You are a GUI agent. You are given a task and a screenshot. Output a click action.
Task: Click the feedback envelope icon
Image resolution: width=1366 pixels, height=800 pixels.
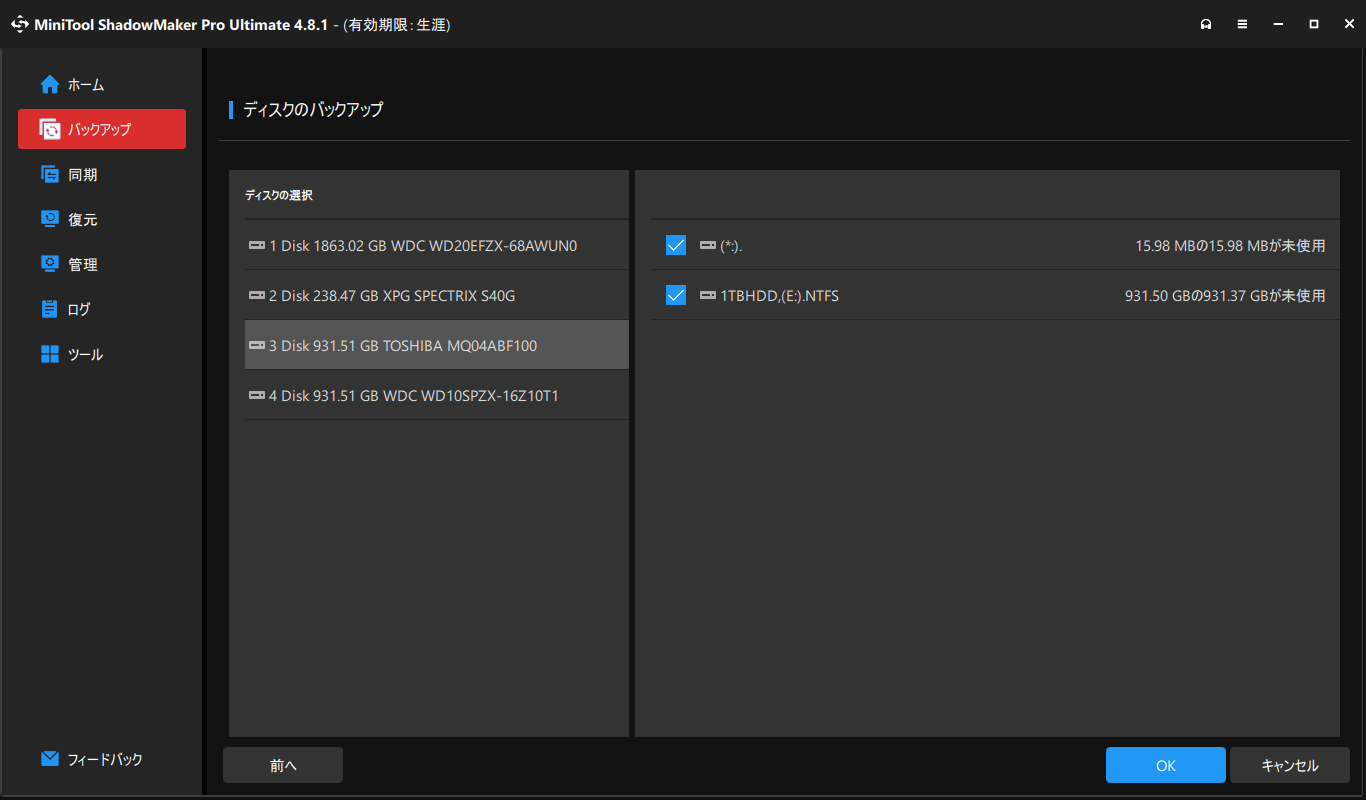tap(50, 759)
